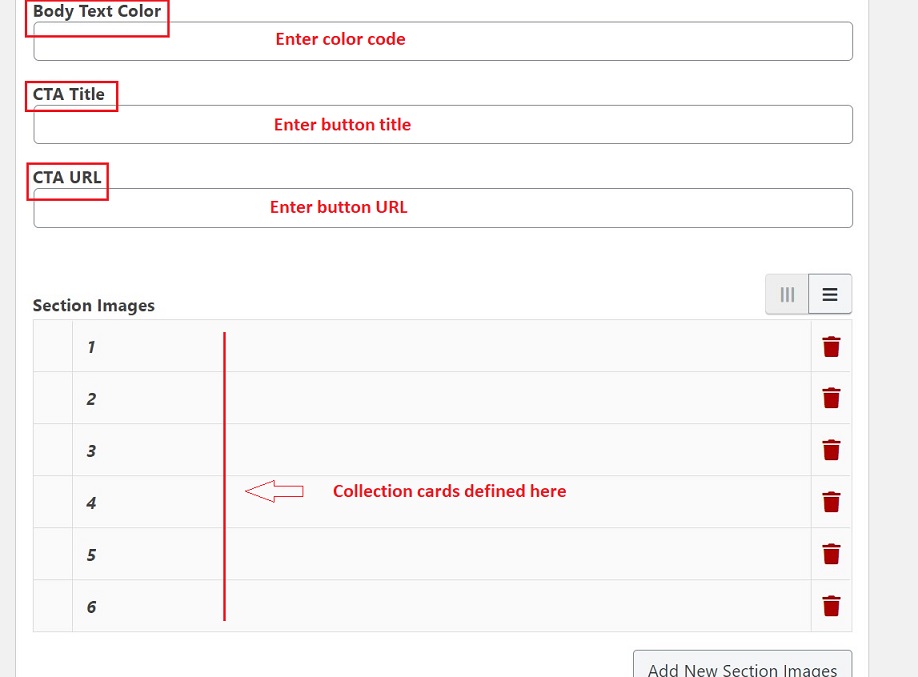Click into the CTA Title text field
This screenshot has width=918, height=677.
(442, 125)
